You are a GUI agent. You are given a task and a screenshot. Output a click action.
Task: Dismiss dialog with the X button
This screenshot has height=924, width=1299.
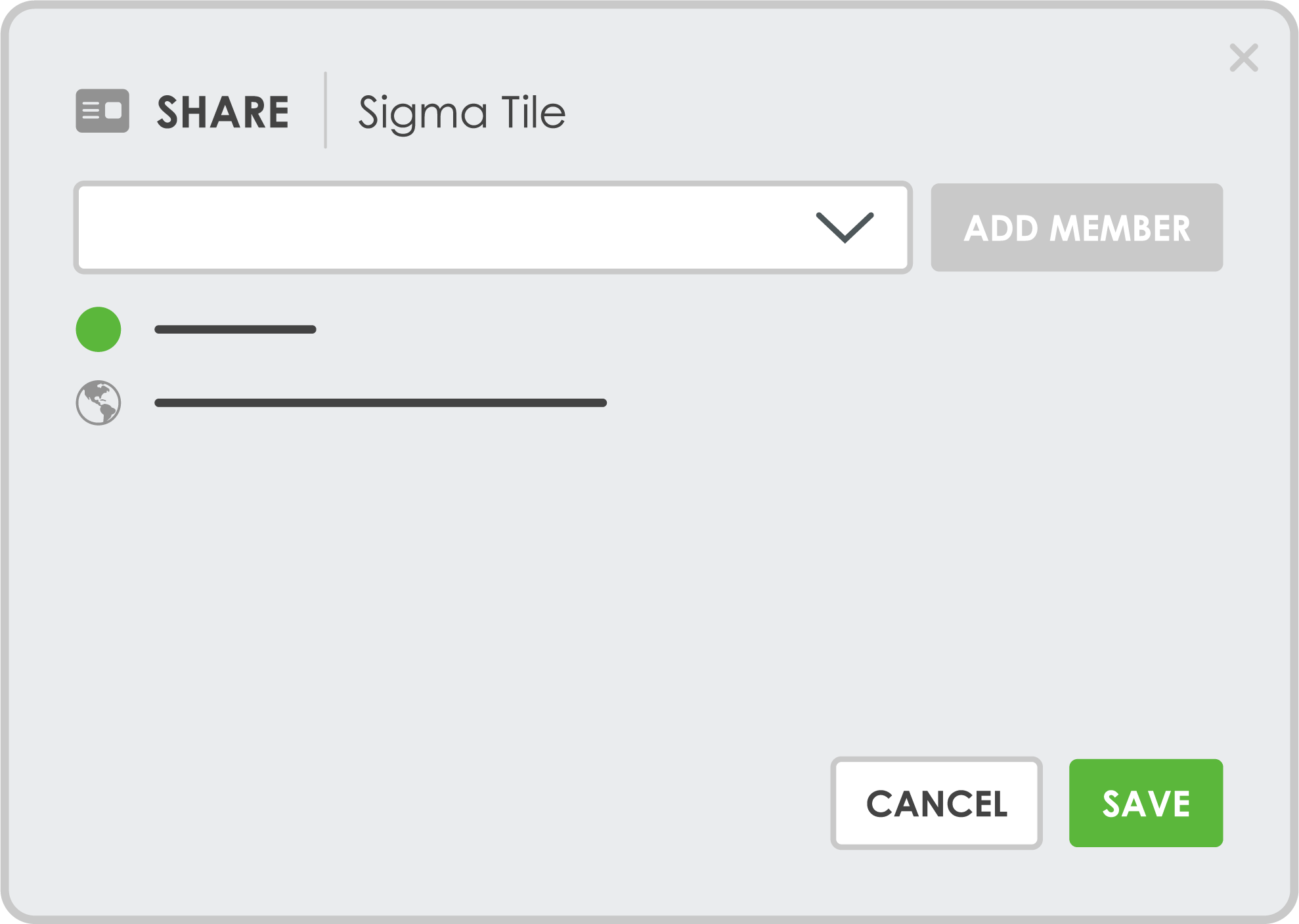coord(1244,58)
